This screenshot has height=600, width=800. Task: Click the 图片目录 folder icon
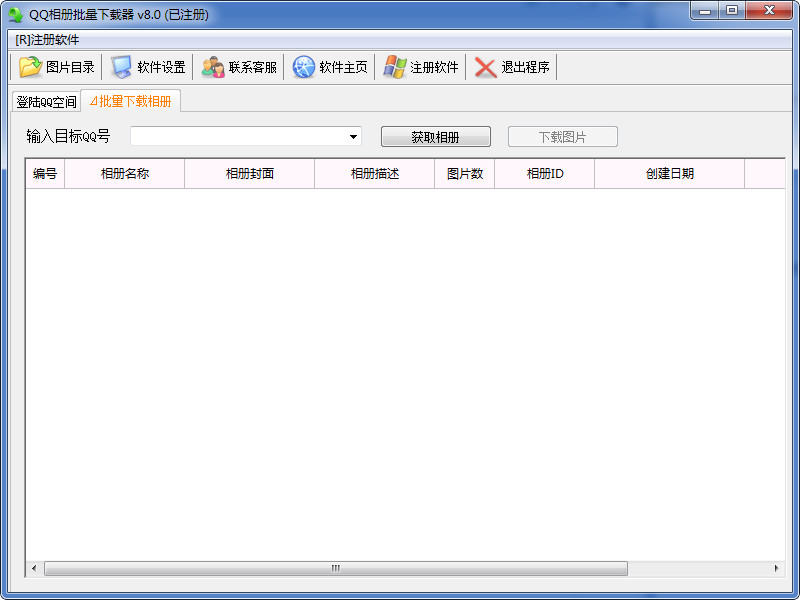pos(30,67)
